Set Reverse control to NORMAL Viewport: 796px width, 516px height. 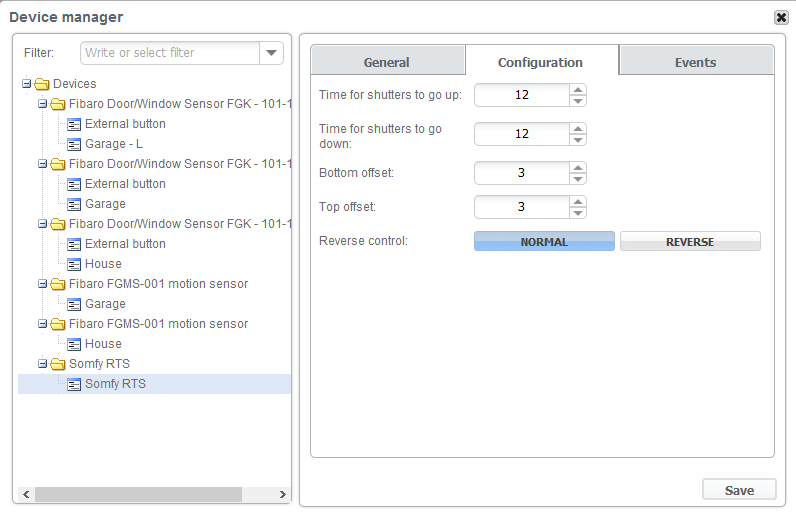click(x=544, y=242)
